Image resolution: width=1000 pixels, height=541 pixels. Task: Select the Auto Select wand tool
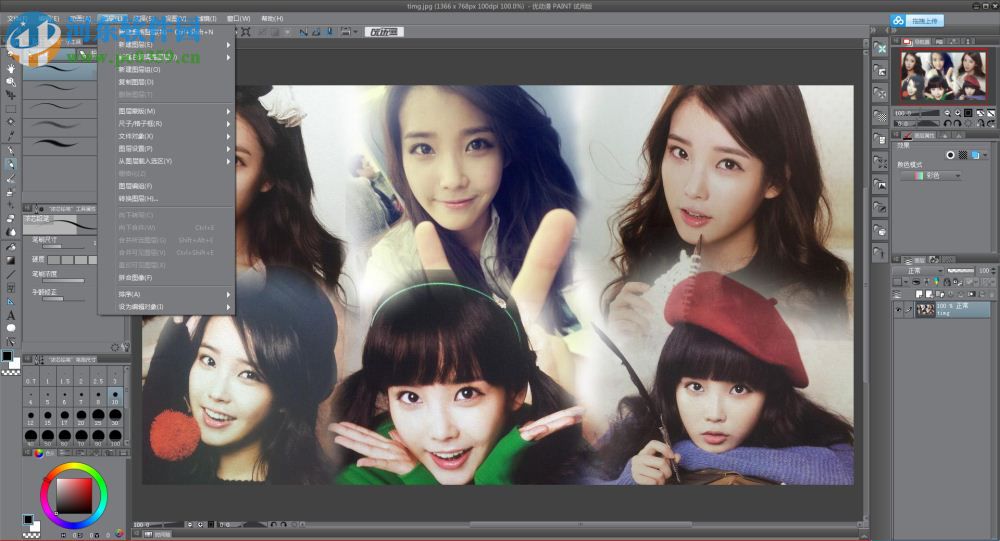tap(11, 122)
